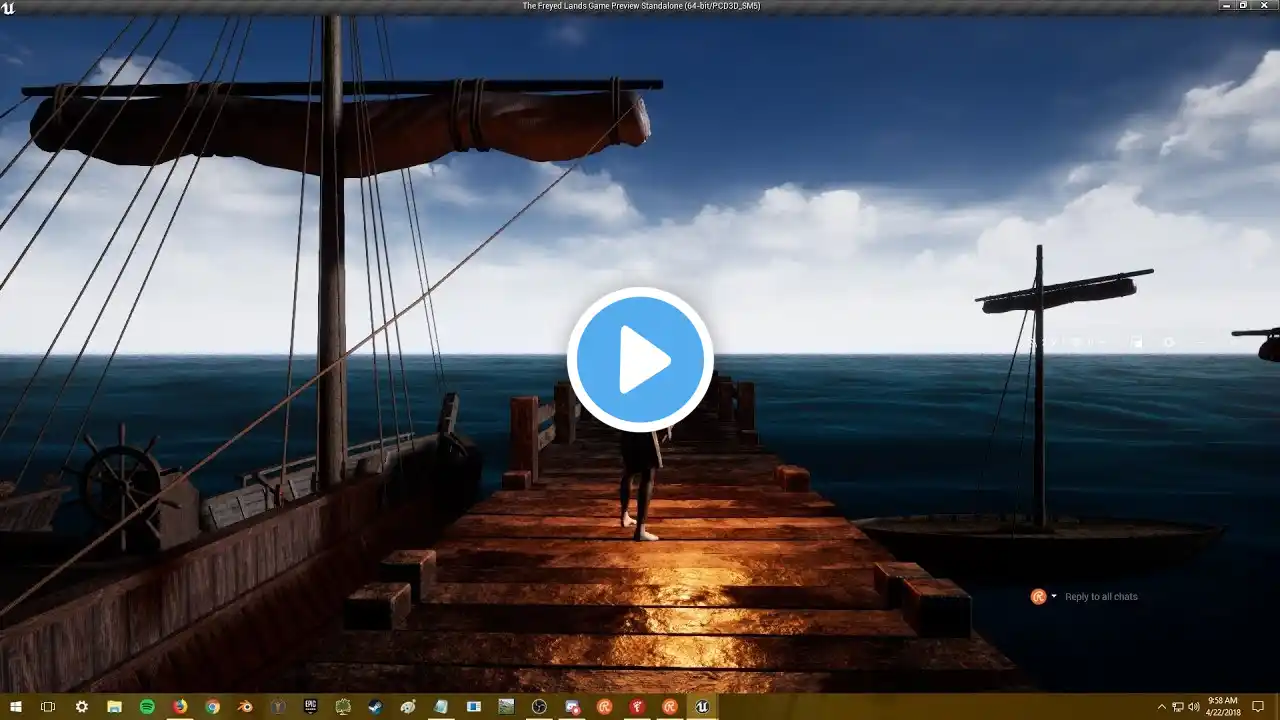Play the video with the center play button

click(x=640, y=359)
